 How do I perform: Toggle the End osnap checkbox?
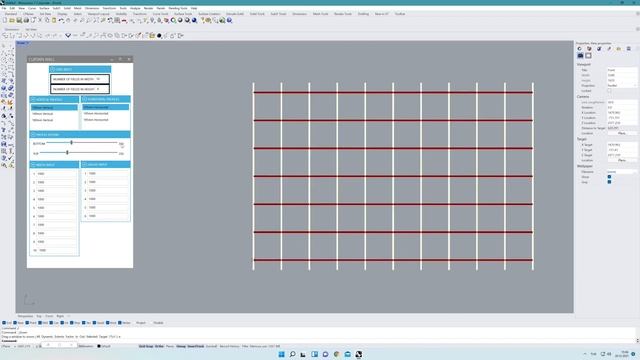pos(4,322)
